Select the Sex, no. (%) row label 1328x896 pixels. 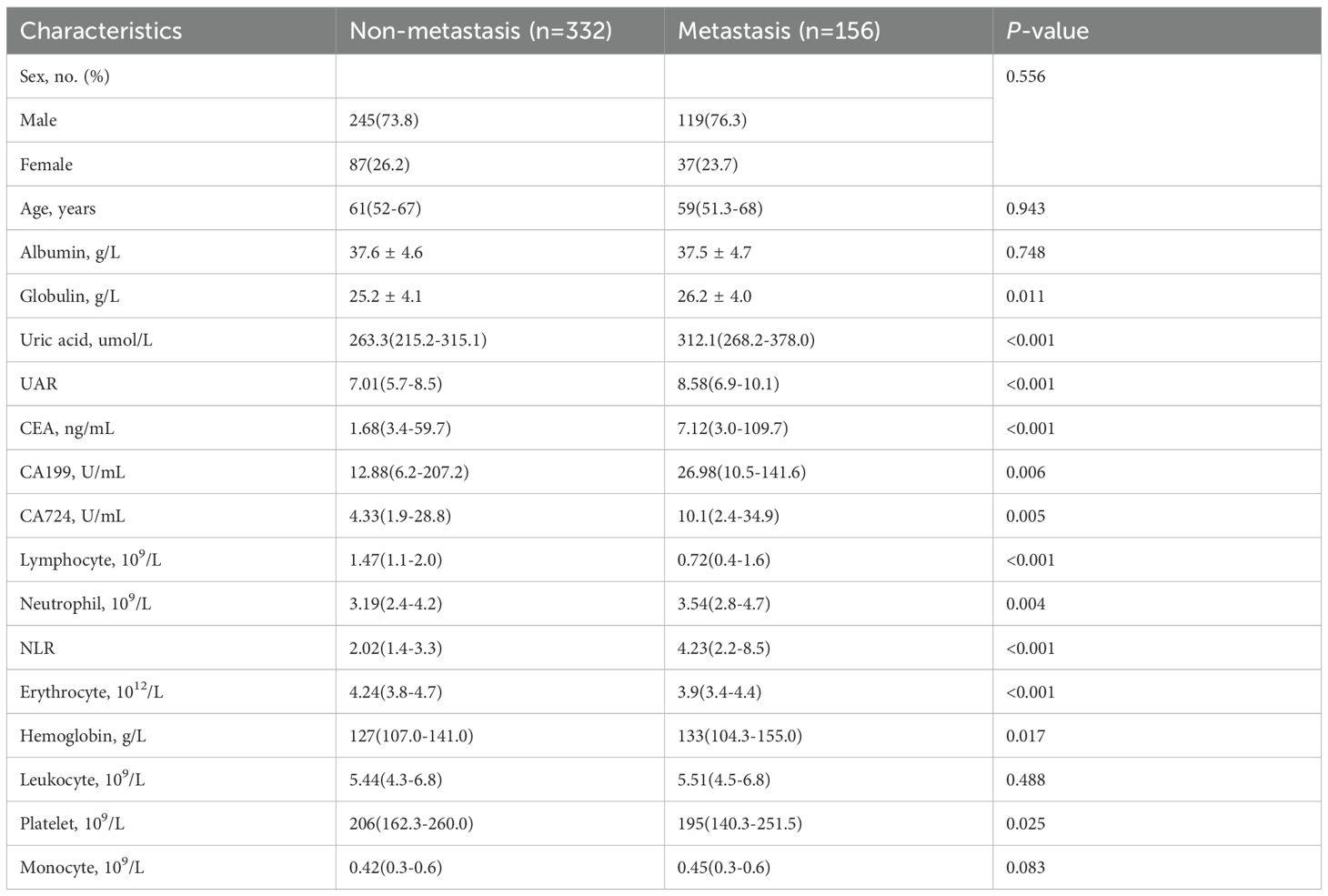click(65, 76)
